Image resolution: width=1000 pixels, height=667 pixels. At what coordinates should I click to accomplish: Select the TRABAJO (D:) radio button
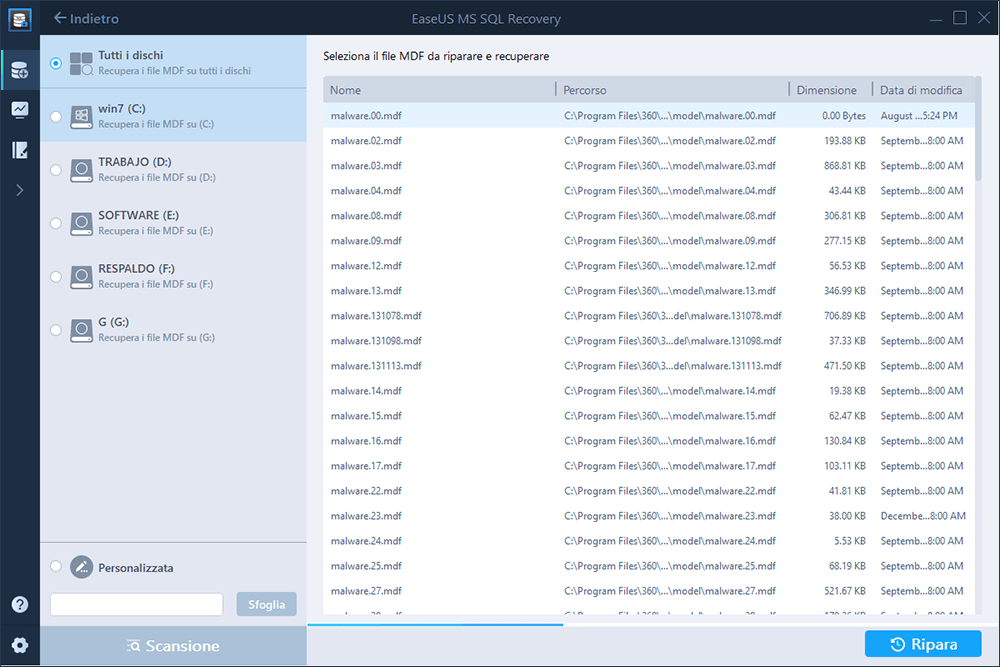56,170
